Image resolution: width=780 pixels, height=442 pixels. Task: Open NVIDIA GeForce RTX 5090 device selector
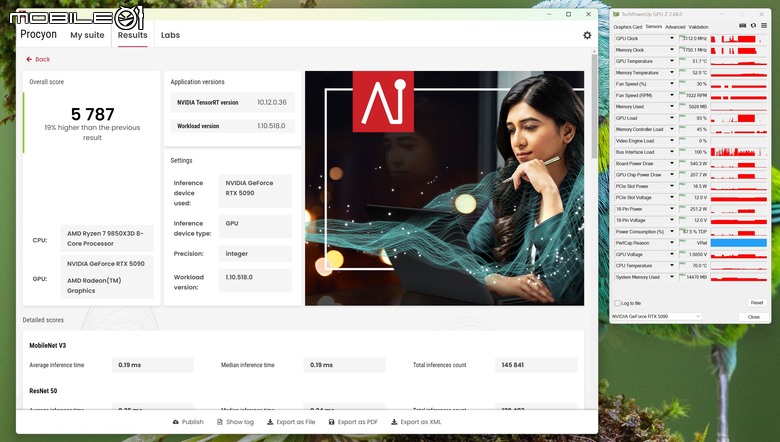point(656,317)
